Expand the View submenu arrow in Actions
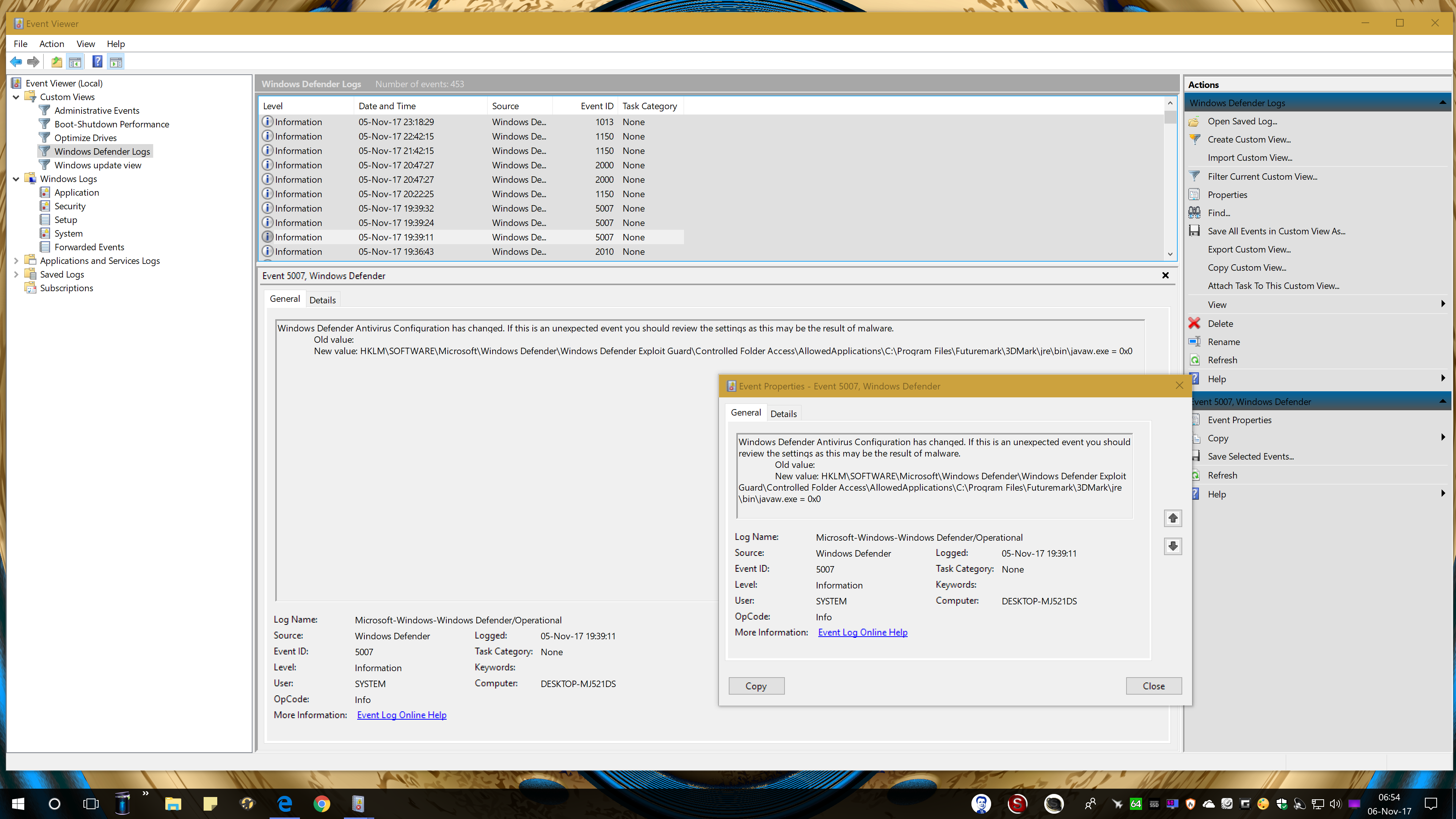The width and height of the screenshot is (1456, 819). pyautogui.click(x=1443, y=304)
